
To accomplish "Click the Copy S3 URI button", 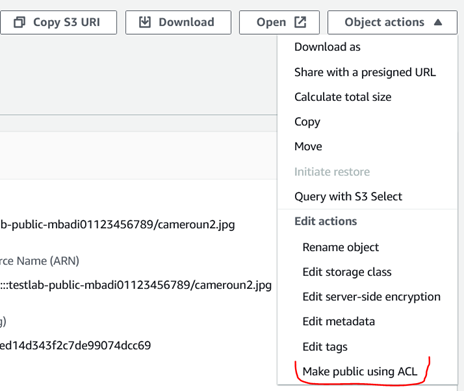I will click(58, 22).
